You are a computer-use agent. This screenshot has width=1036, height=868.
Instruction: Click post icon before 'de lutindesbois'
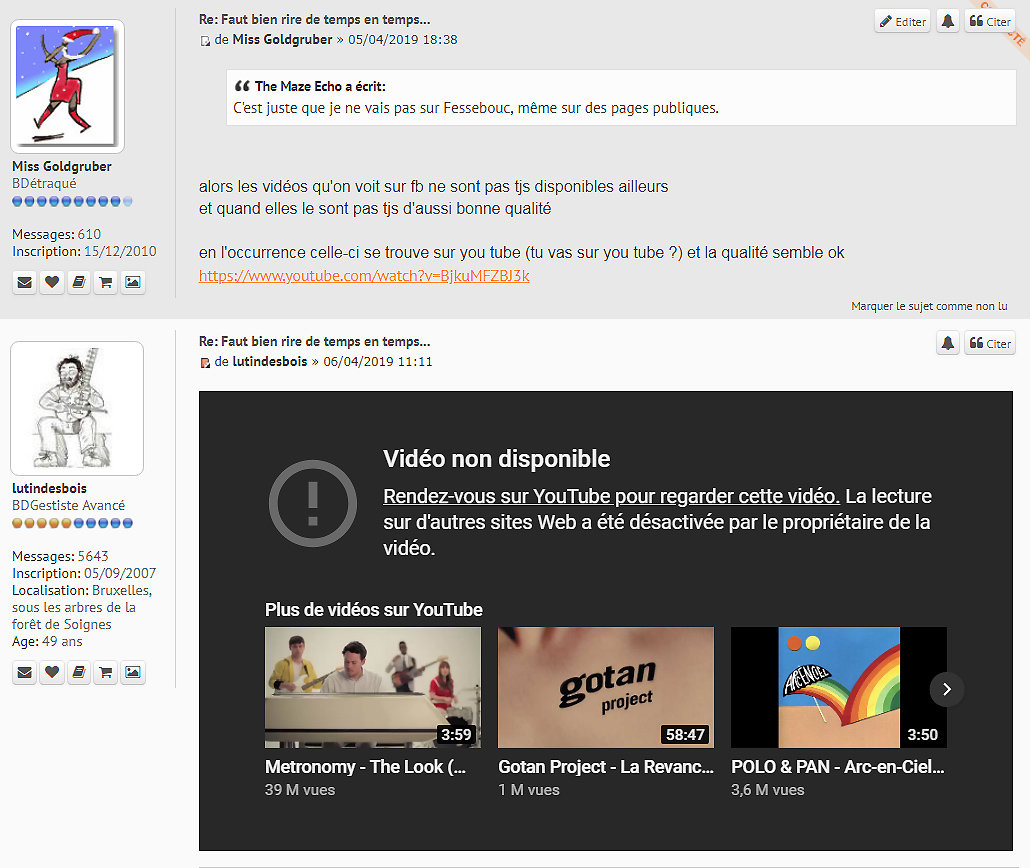[x=205, y=363]
